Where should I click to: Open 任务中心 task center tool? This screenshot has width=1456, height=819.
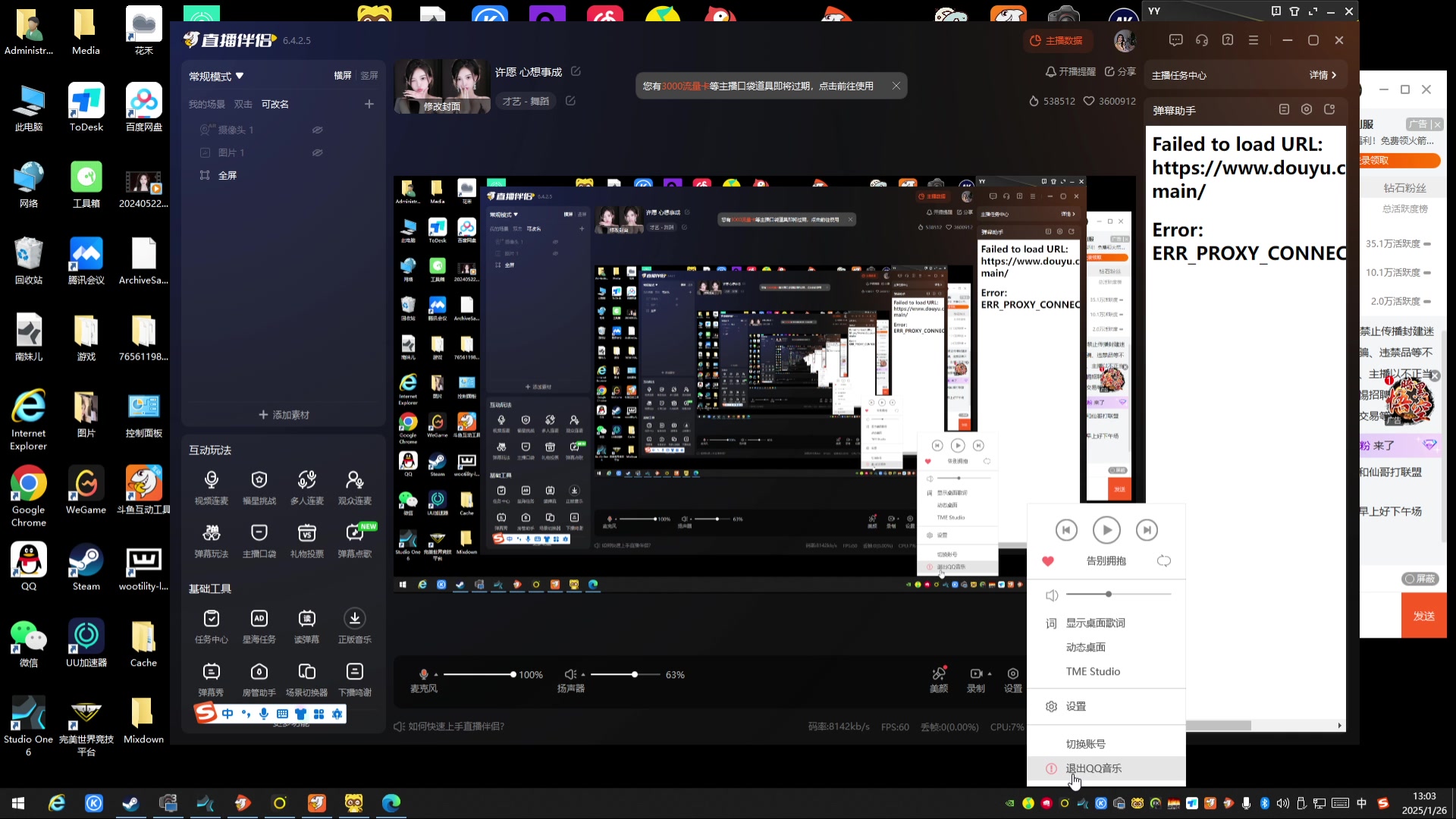point(212,626)
